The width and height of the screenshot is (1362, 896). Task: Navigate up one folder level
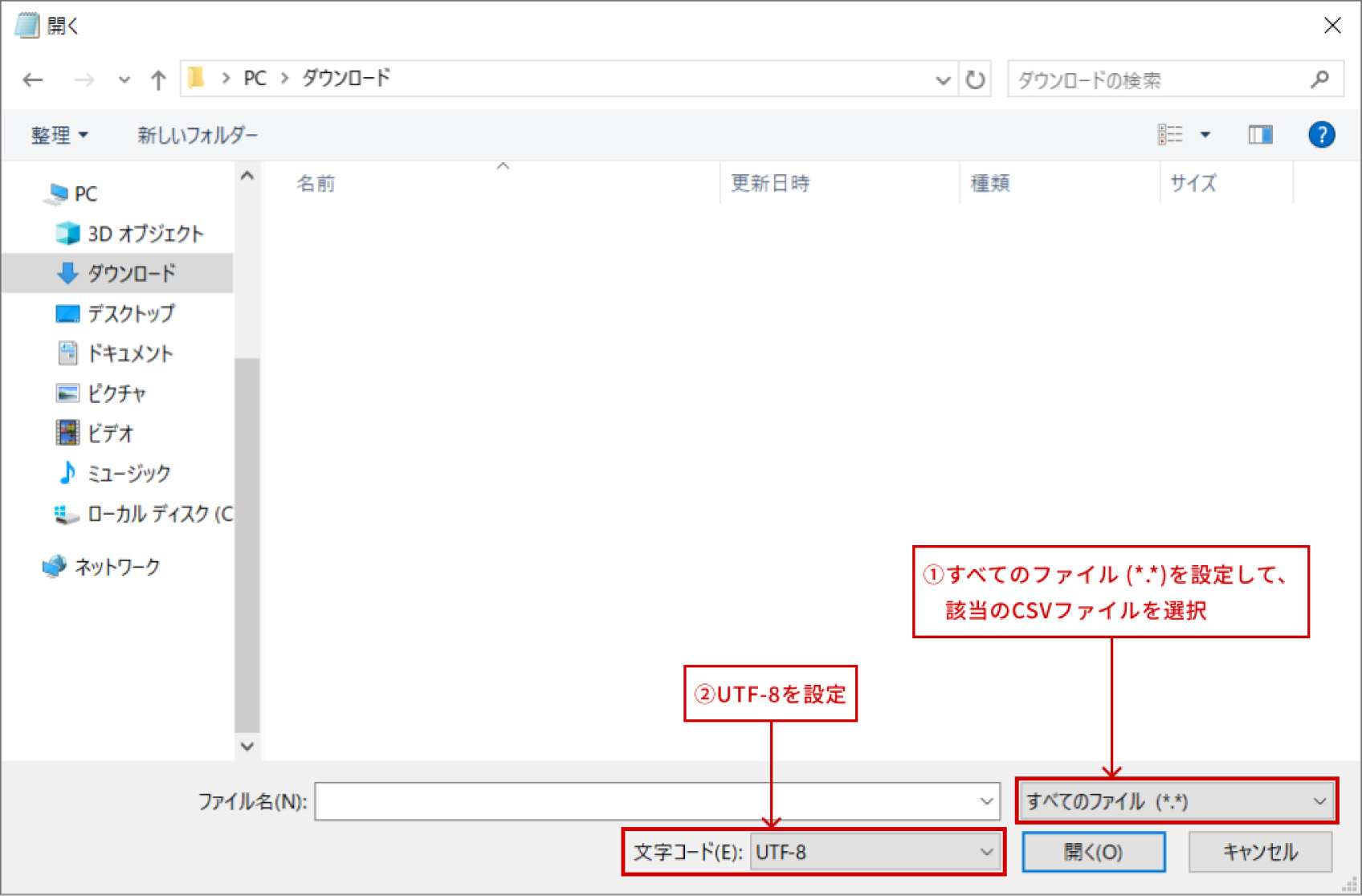click(157, 79)
